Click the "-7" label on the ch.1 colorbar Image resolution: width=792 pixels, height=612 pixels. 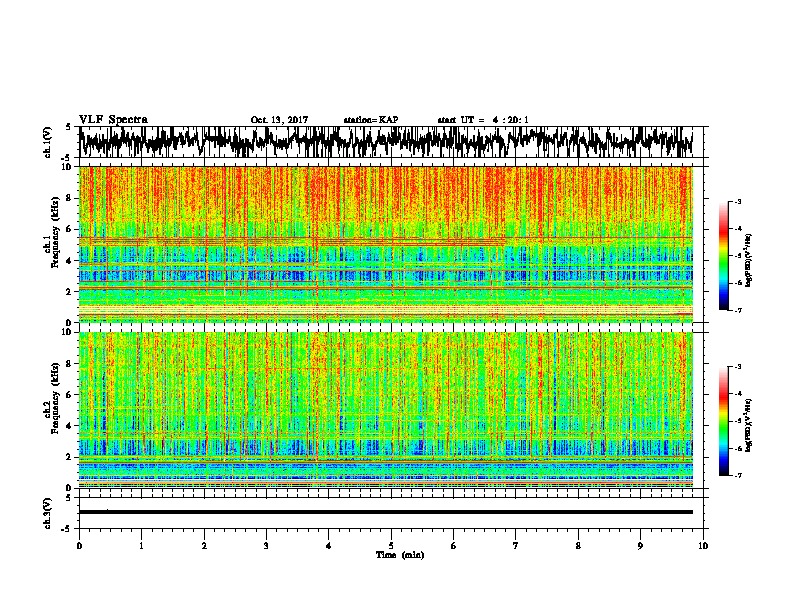click(x=738, y=310)
